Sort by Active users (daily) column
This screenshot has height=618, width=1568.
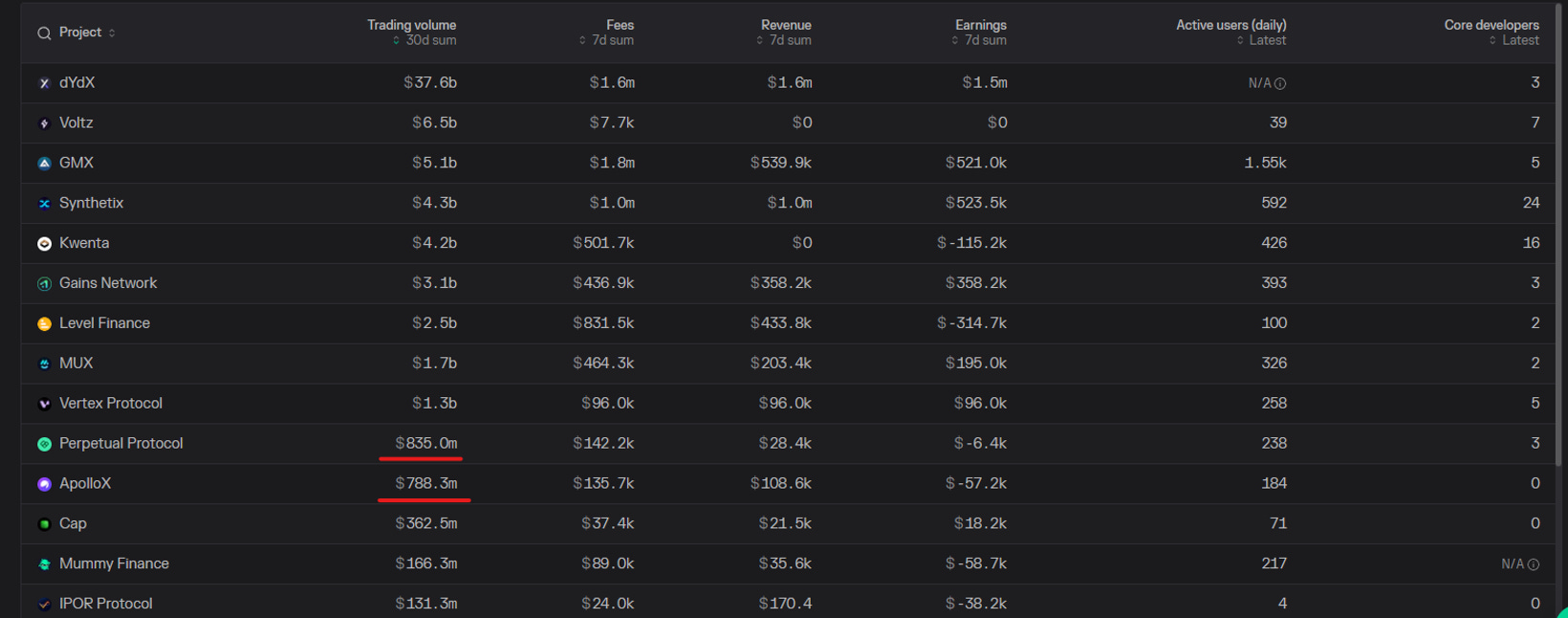(1241, 41)
